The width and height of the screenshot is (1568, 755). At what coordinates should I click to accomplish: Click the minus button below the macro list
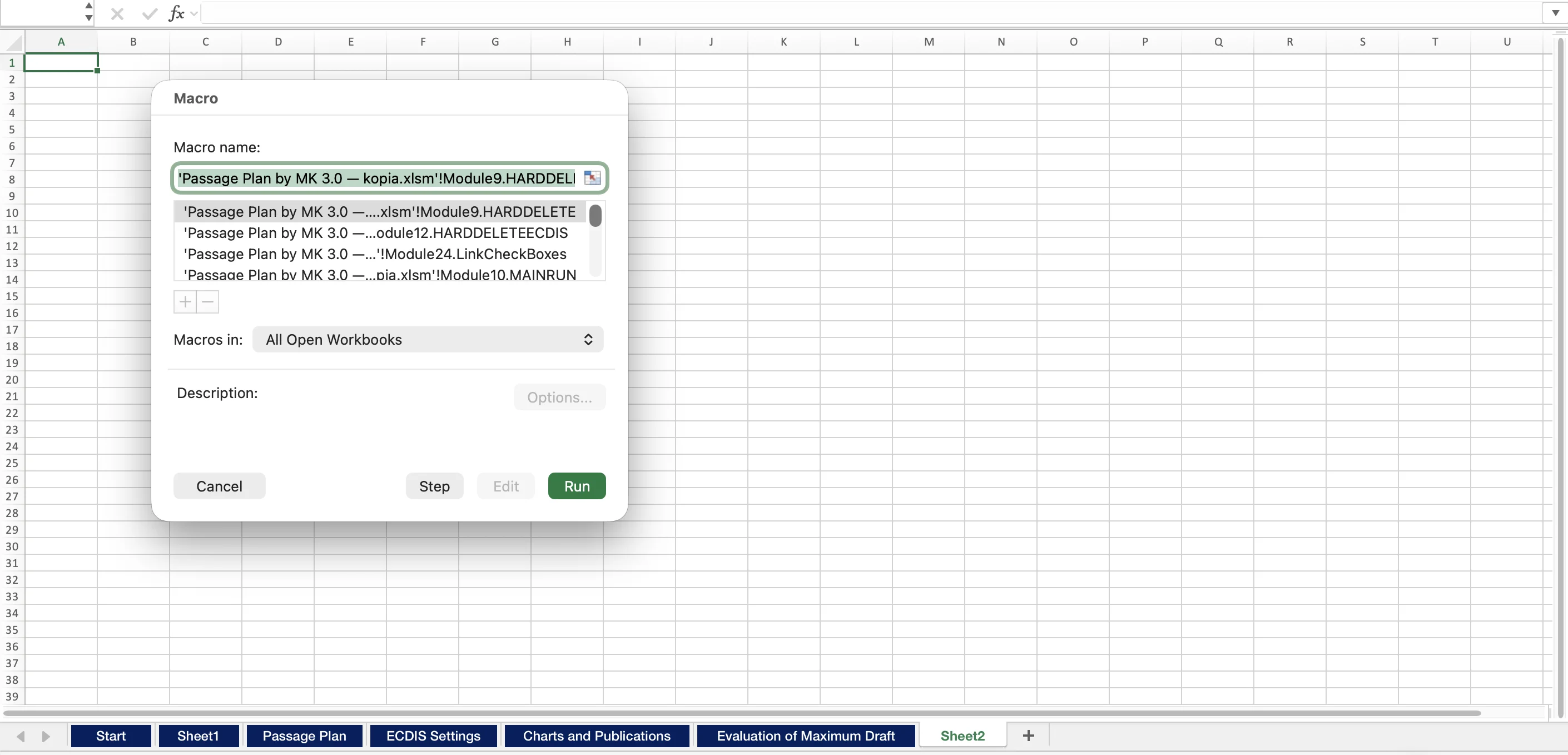[207, 302]
